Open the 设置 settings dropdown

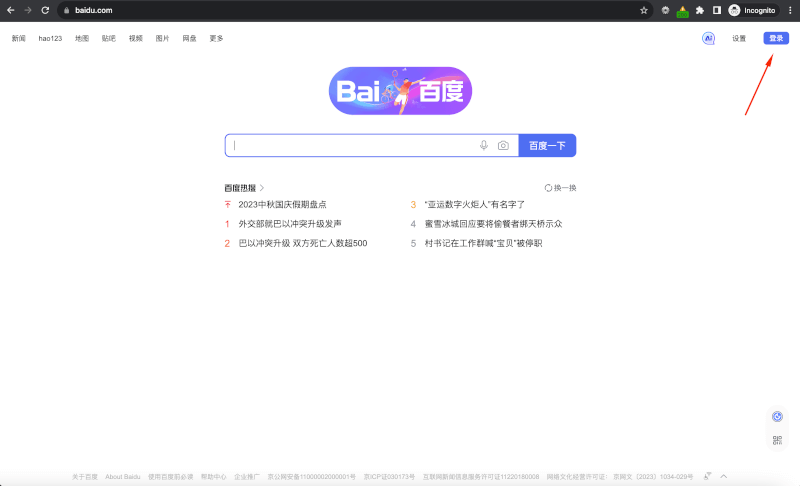tap(739, 38)
